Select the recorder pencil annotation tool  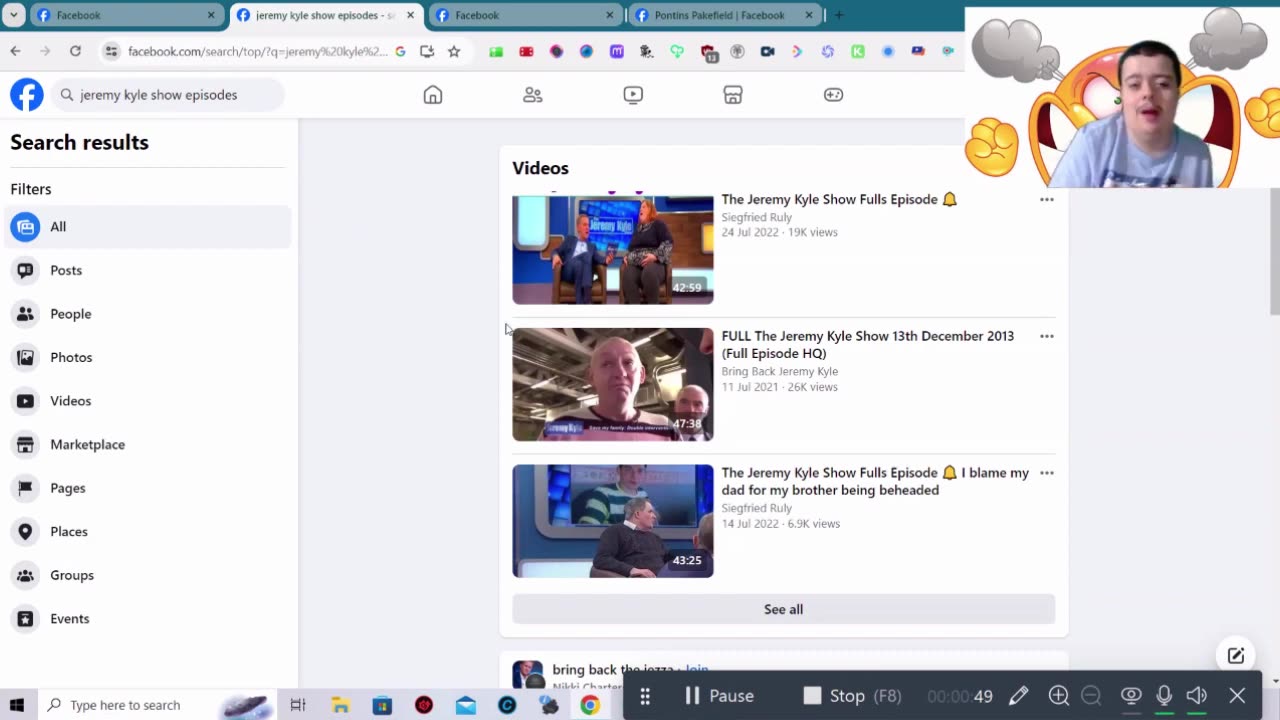[1018, 696]
